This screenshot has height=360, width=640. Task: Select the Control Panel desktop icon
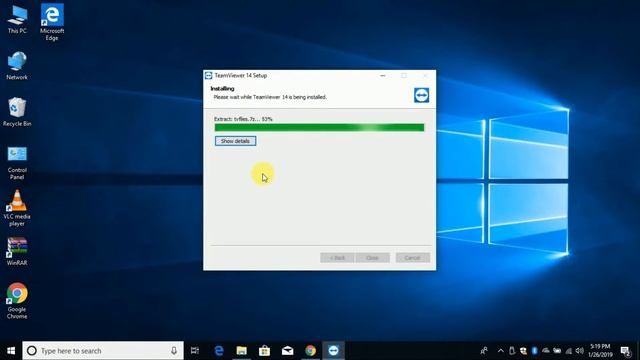pos(17,162)
